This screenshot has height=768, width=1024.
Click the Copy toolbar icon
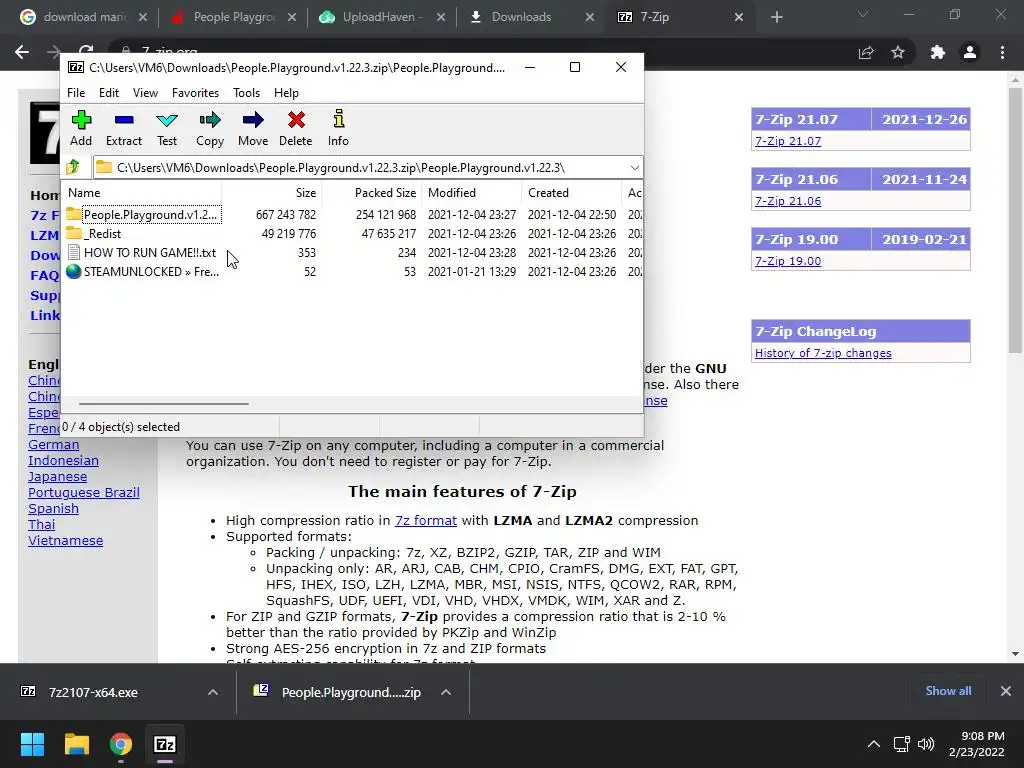coord(210,128)
